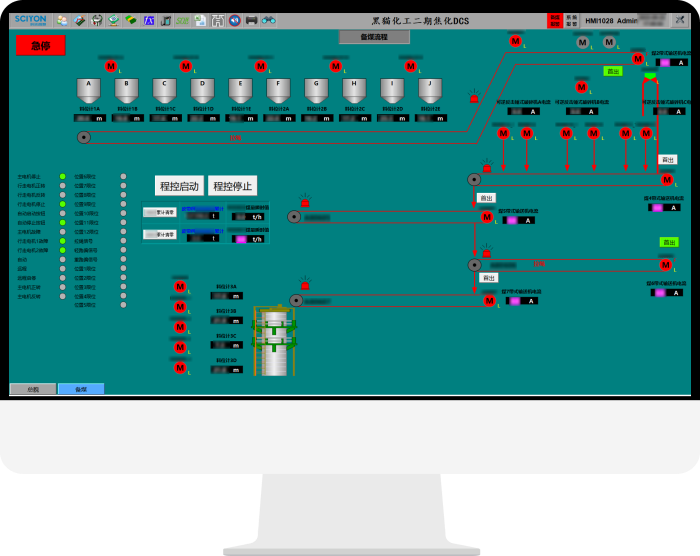
Task: Click the tools icon at top right
Action: (681, 20)
